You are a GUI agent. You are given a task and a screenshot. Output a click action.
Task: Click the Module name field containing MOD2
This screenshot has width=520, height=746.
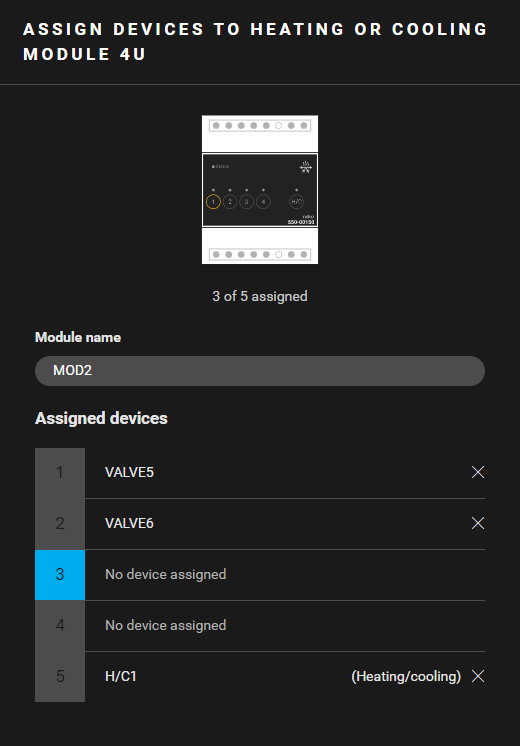[x=260, y=371]
